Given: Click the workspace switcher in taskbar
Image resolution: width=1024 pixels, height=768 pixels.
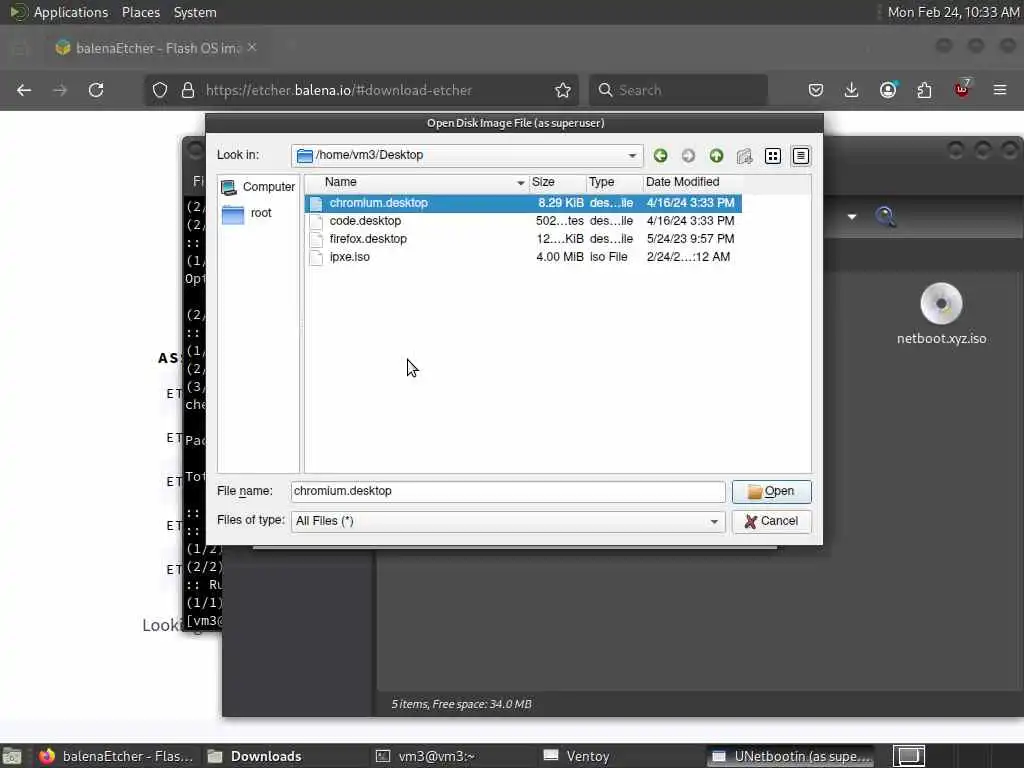Looking at the screenshot, I should tap(908, 756).
